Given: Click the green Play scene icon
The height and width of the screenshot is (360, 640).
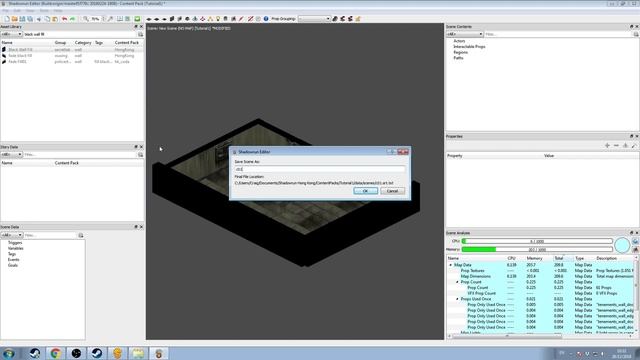Looking at the screenshot, I should pyautogui.click(x=137, y=19).
